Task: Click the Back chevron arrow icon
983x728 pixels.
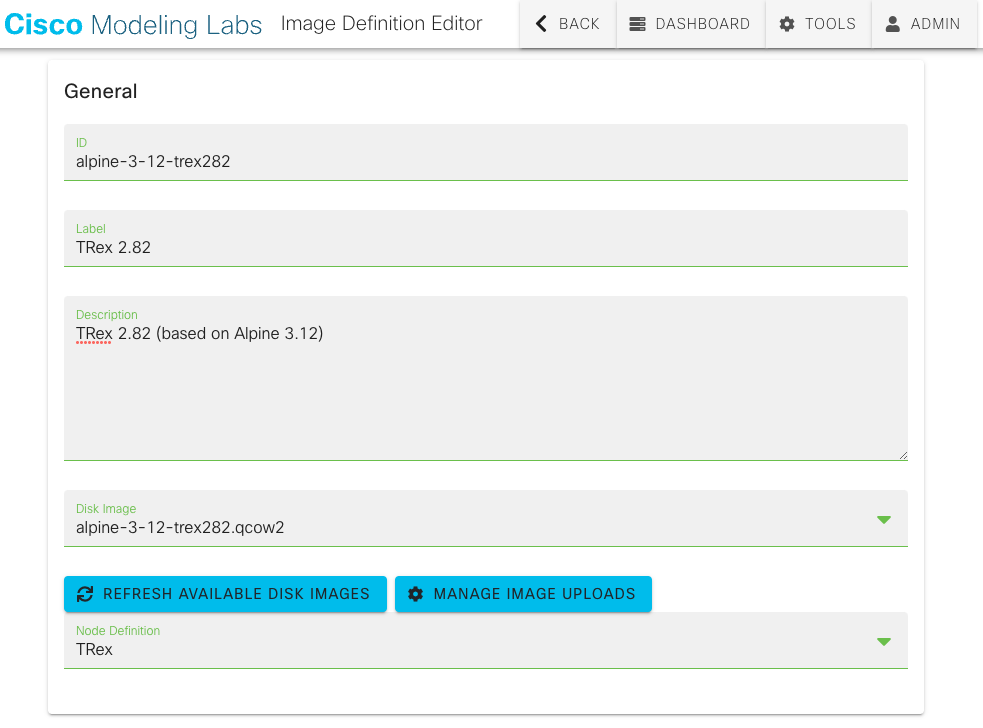Action: point(541,24)
